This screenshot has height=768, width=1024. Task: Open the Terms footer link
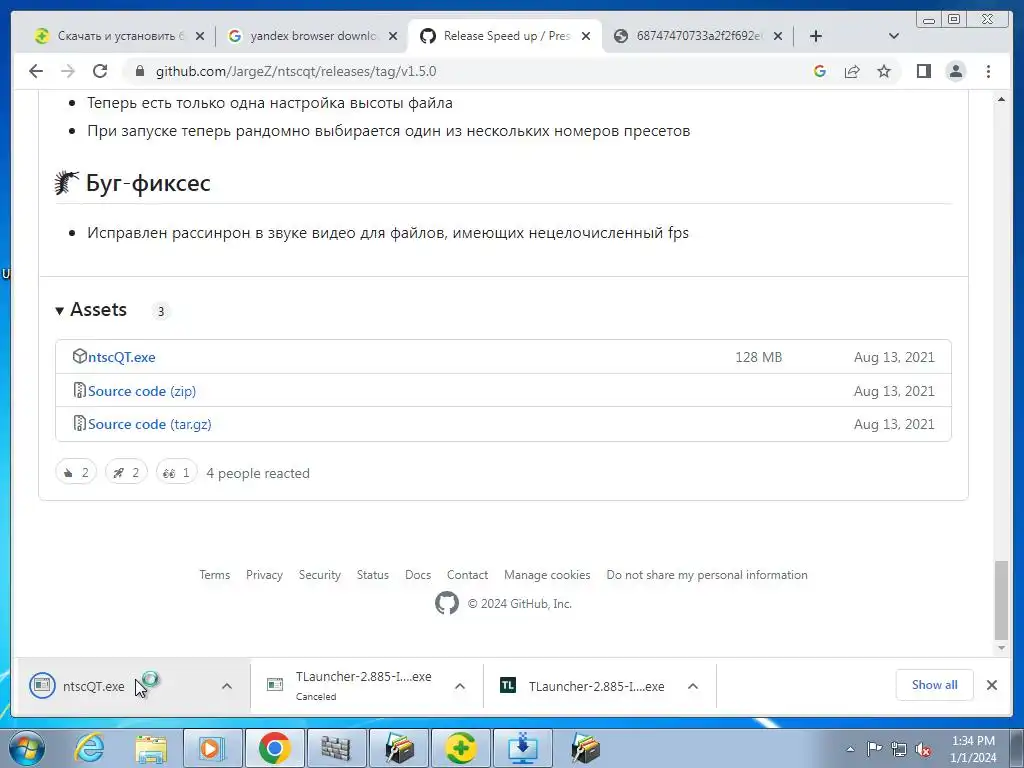click(x=215, y=575)
